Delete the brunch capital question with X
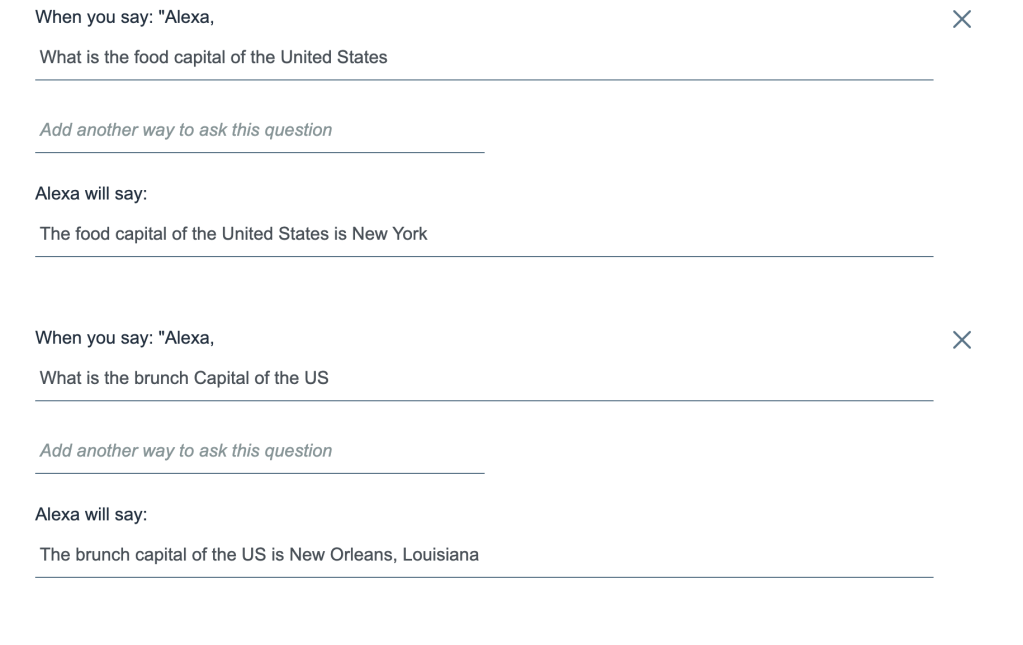Screen dimensions: 1023x645 [962, 340]
